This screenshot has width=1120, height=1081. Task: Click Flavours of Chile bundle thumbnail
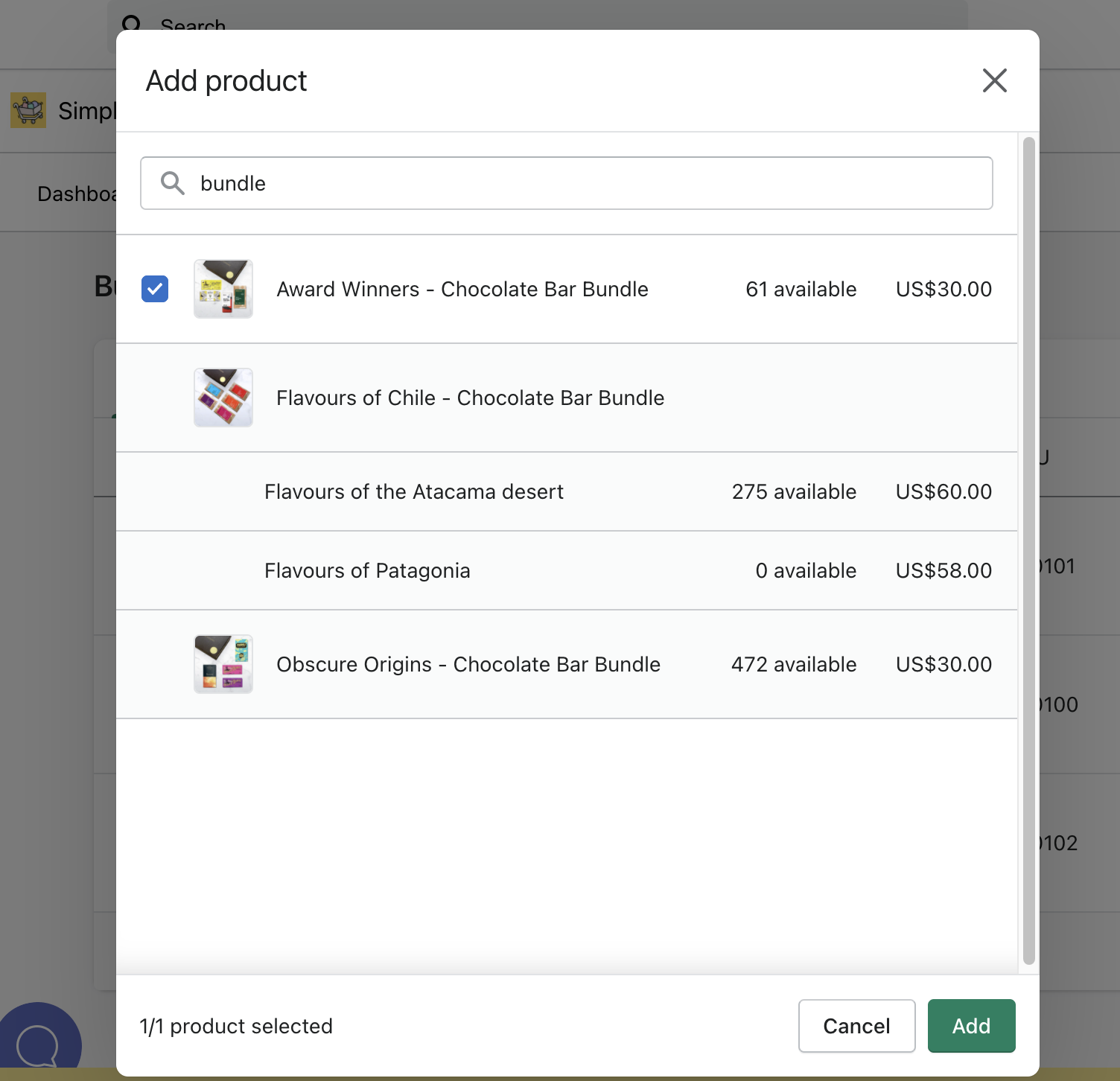223,398
